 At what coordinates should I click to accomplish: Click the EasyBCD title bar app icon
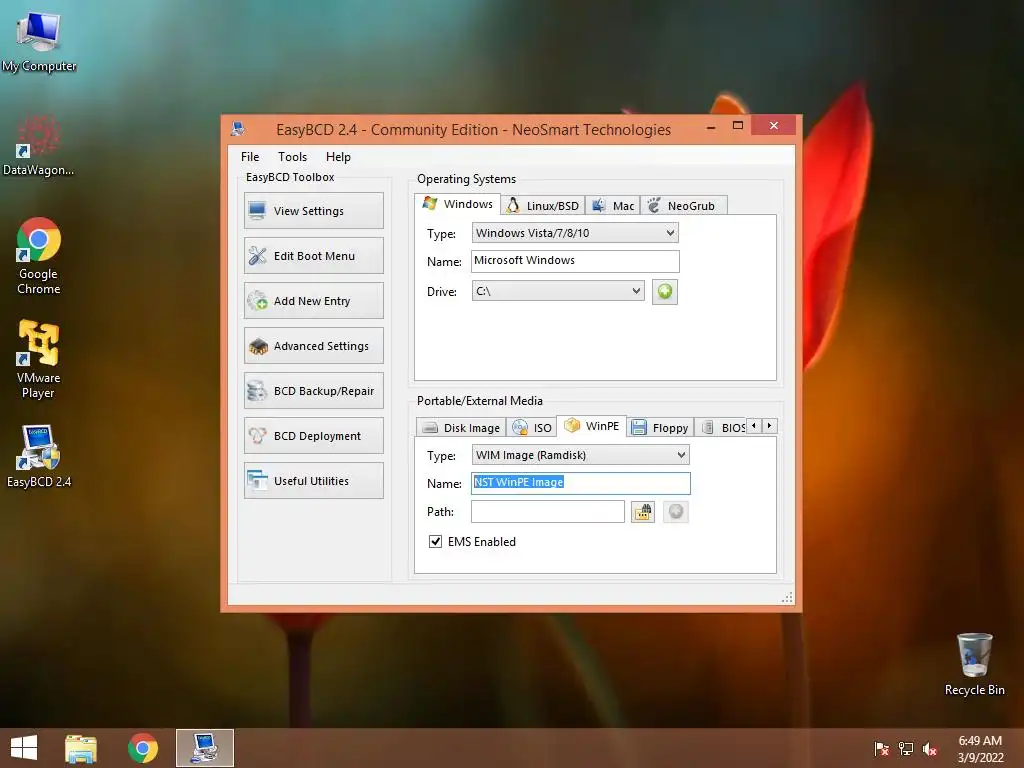click(x=238, y=129)
